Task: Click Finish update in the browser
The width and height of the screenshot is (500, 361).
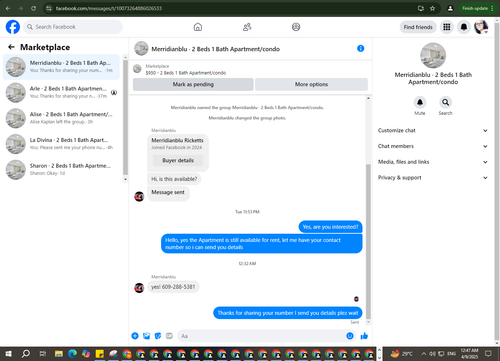Action: (477, 8)
